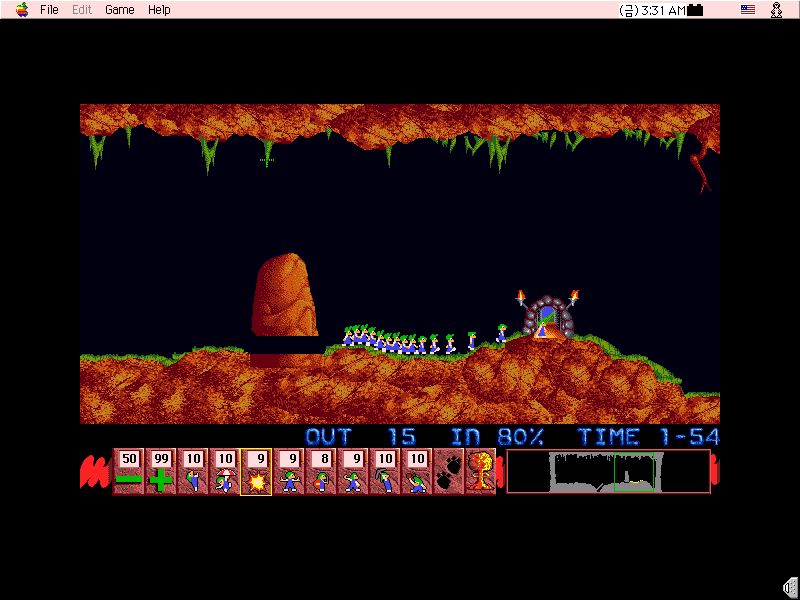Select the Blocker skill
800x600 pixels.
pos(289,472)
